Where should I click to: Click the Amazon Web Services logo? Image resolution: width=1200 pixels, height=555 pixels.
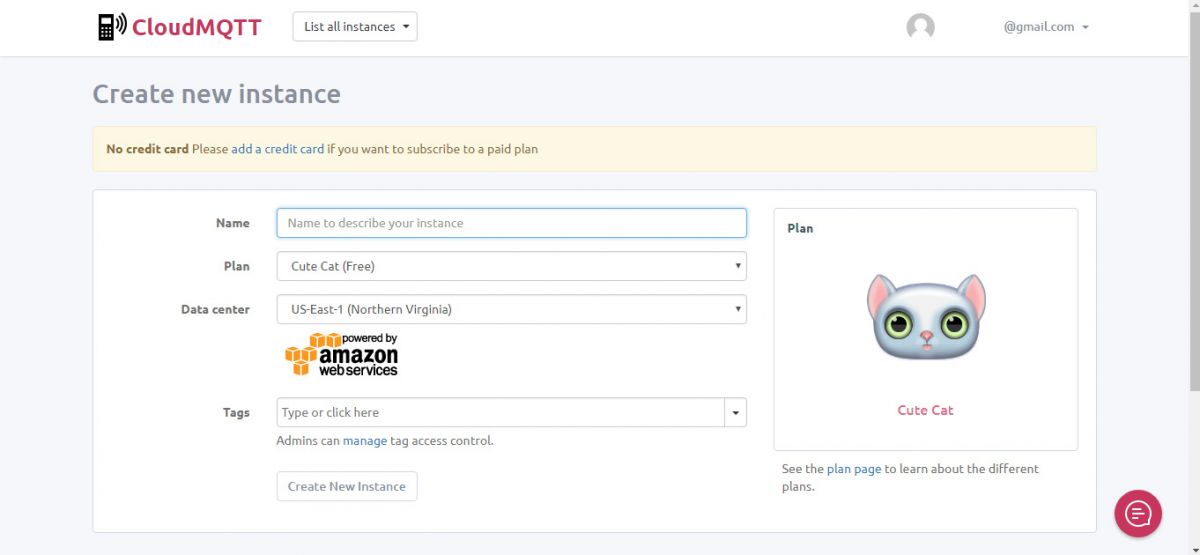[341, 355]
